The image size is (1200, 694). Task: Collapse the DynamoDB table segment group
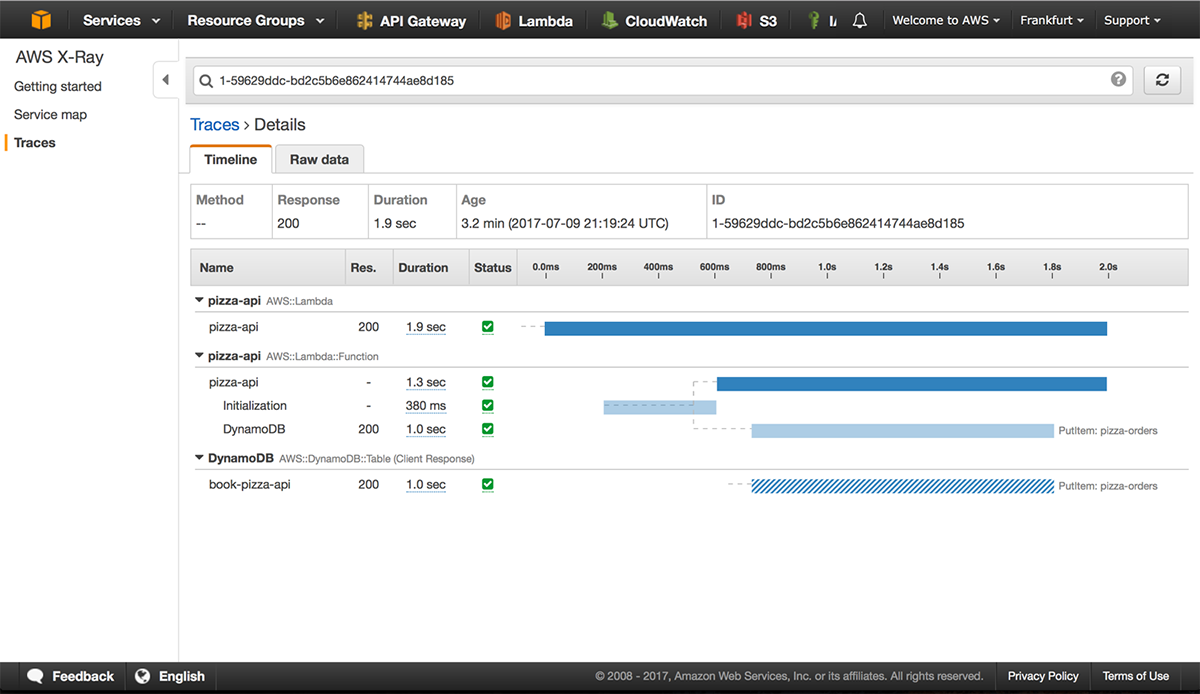click(198, 458)
